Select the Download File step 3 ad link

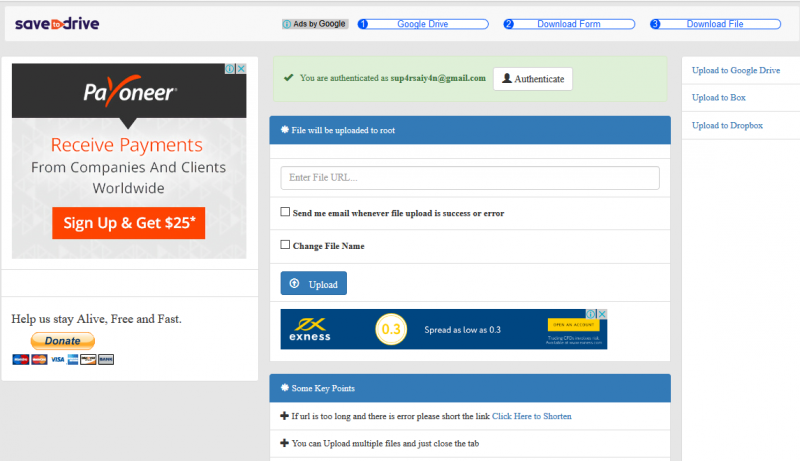point(715,24)
